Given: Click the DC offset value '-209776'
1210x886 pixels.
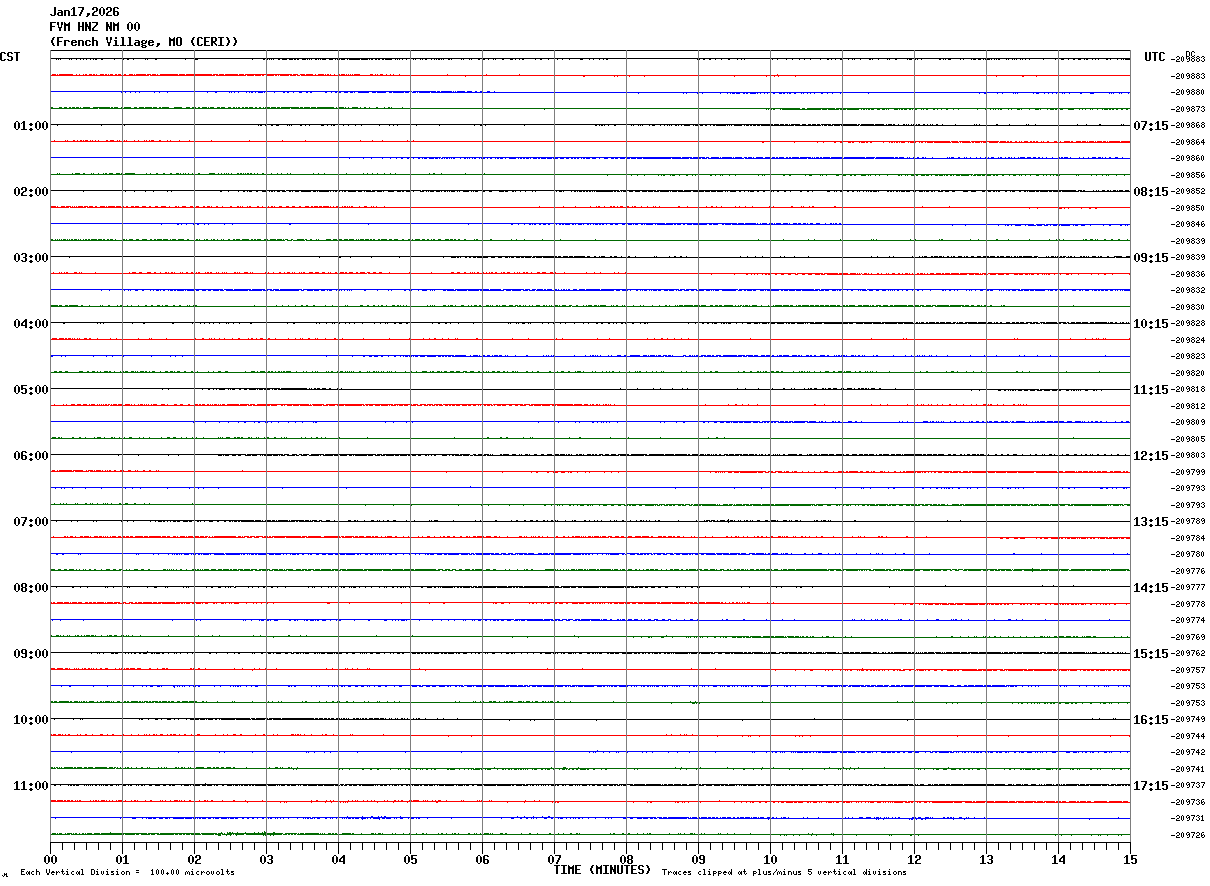Looking at the screenshot, I should (x=1189, y=571).
